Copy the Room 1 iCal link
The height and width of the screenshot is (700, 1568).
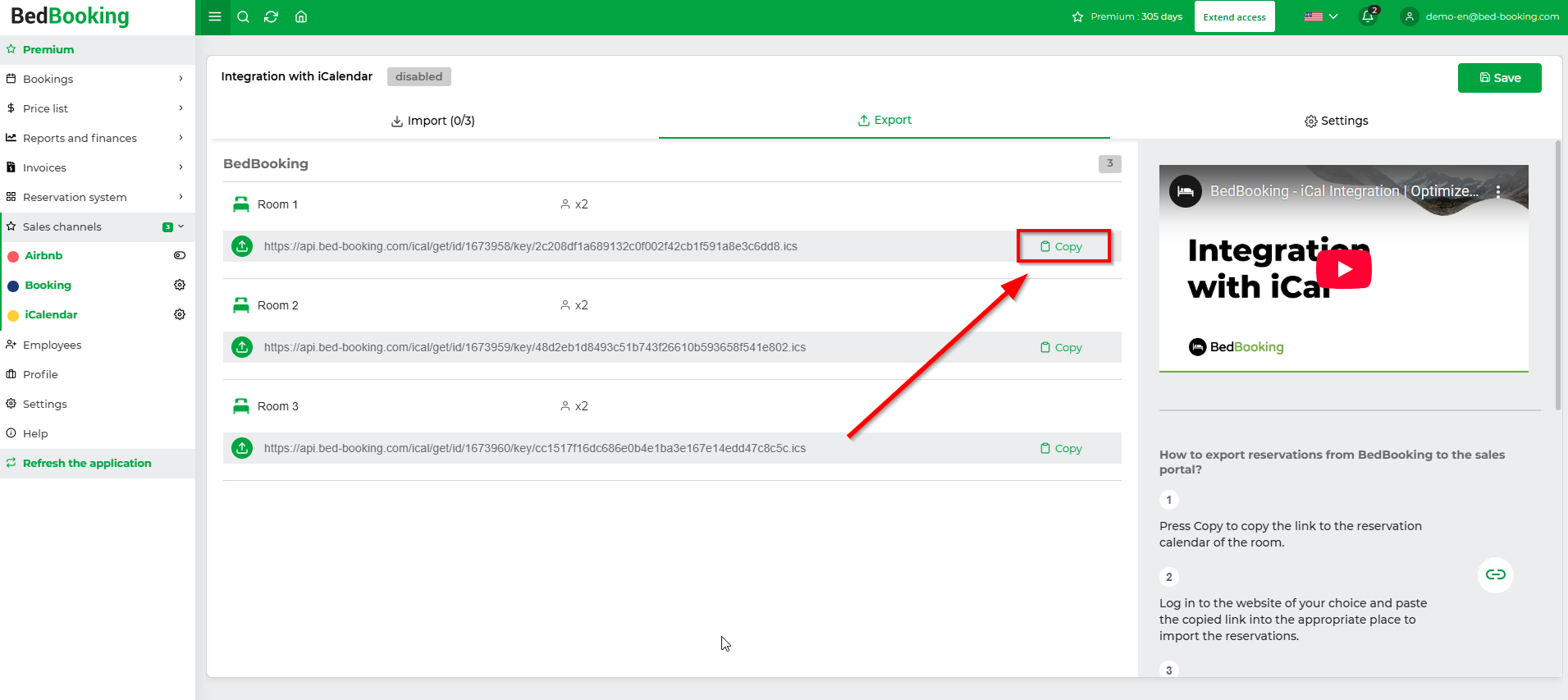[x=1062, y=246]
